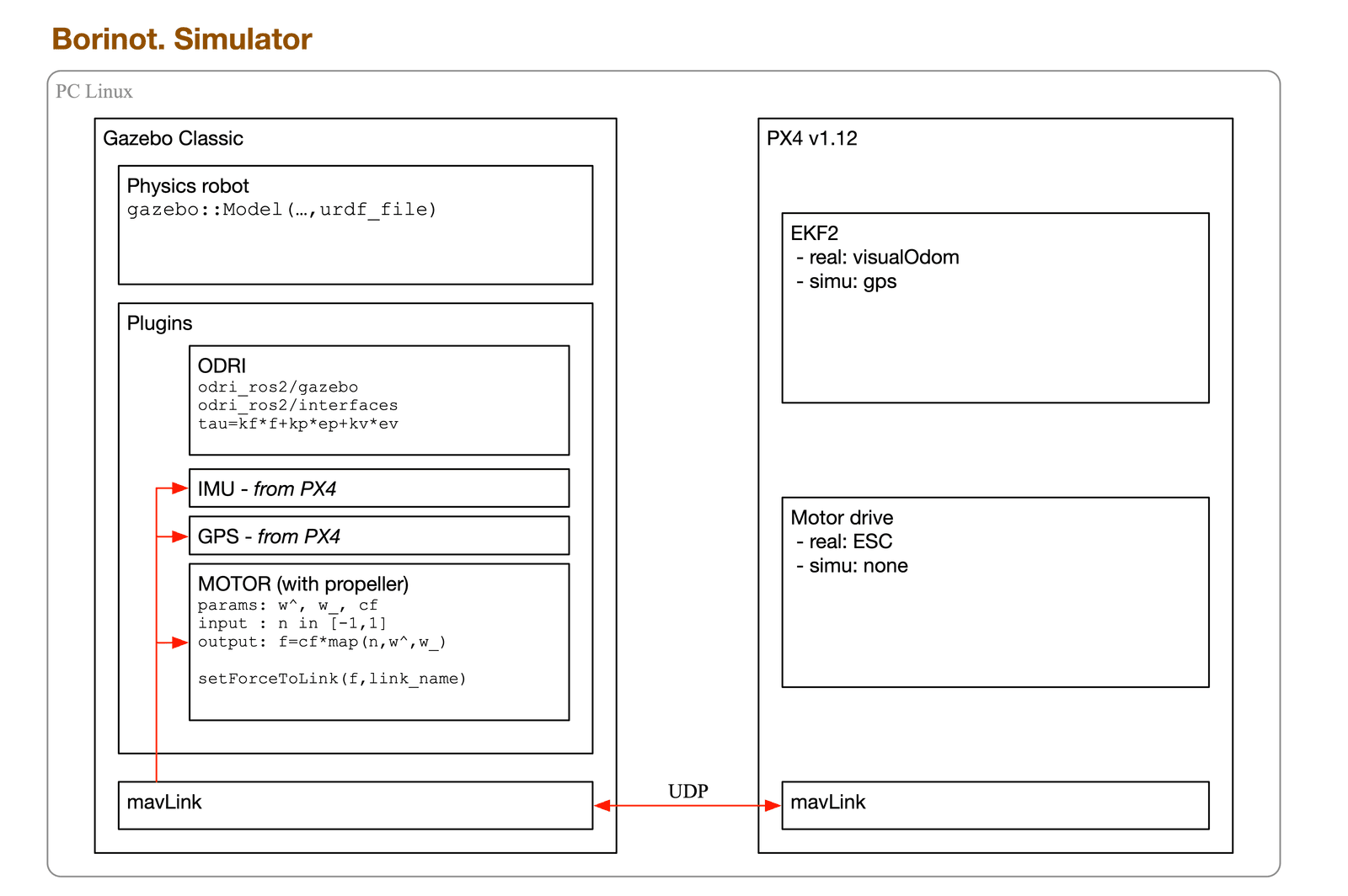Click the "EKF2" block title
1348x896 pixels.
(x=814, y=233)
